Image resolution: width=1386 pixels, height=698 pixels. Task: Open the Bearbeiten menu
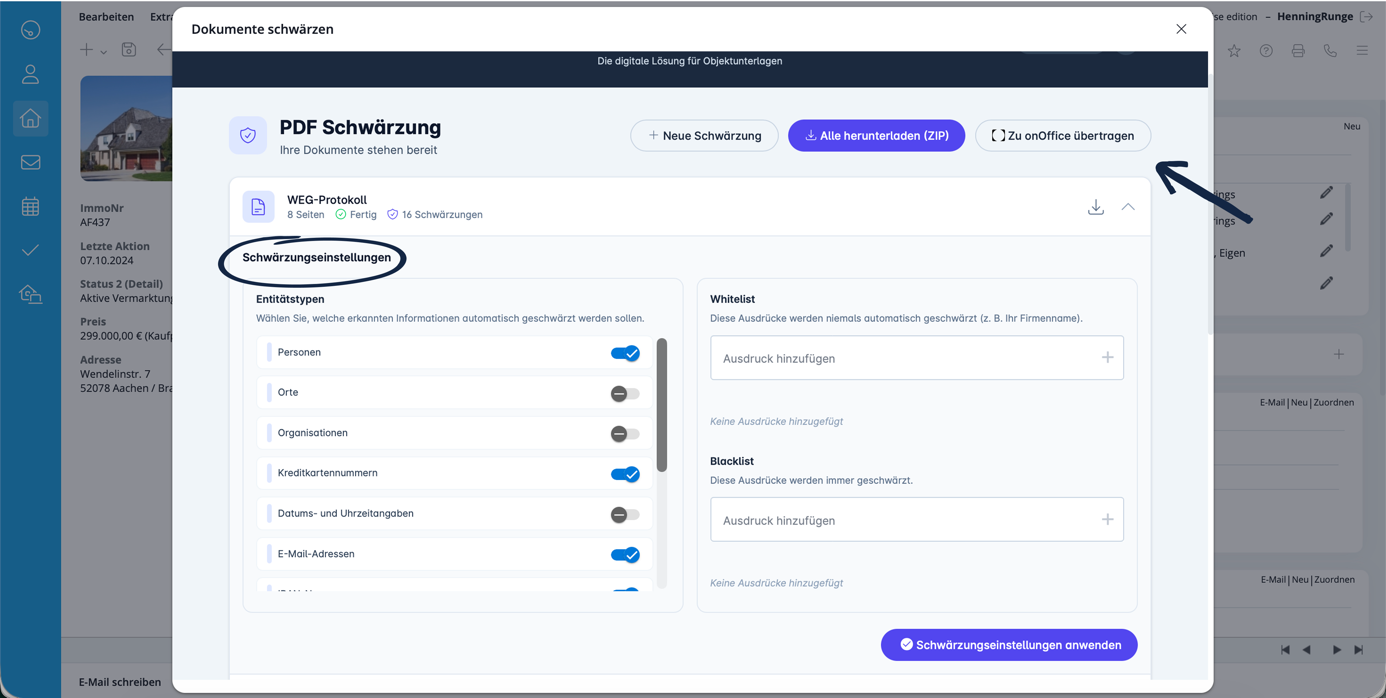(106, 17)
